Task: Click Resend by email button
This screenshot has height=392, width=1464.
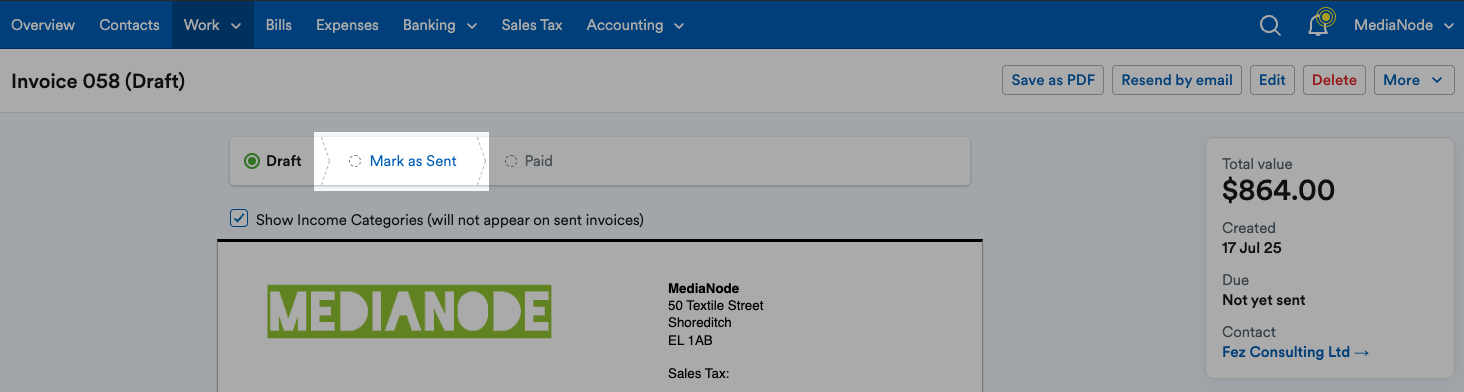Action: 1177,80
